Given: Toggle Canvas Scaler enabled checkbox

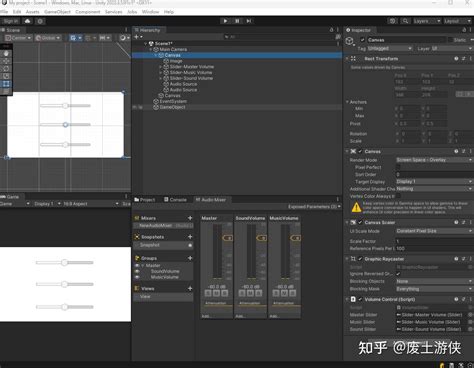Looking at the screenshot, I should click(360, 222).
